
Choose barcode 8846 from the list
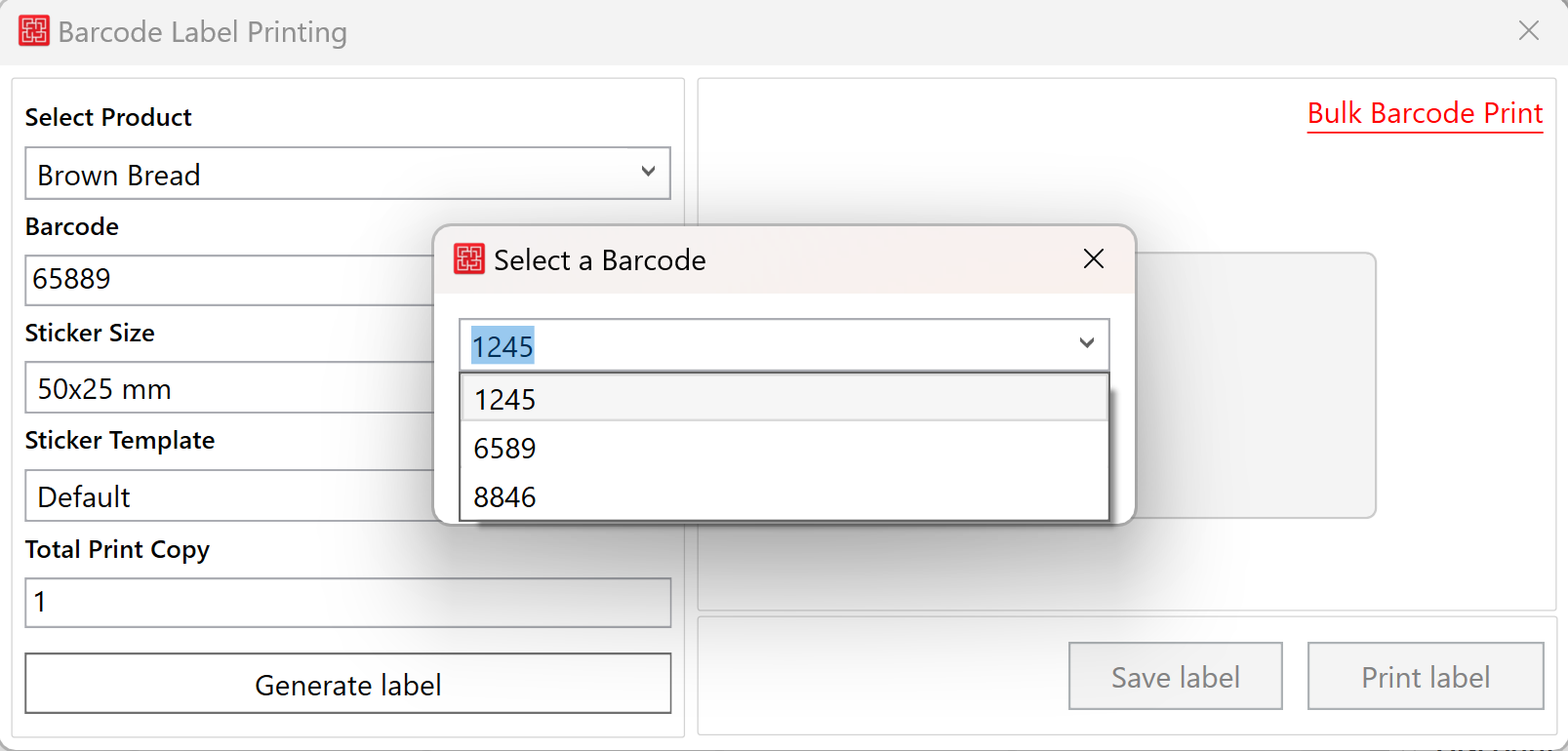pos(784,496)
